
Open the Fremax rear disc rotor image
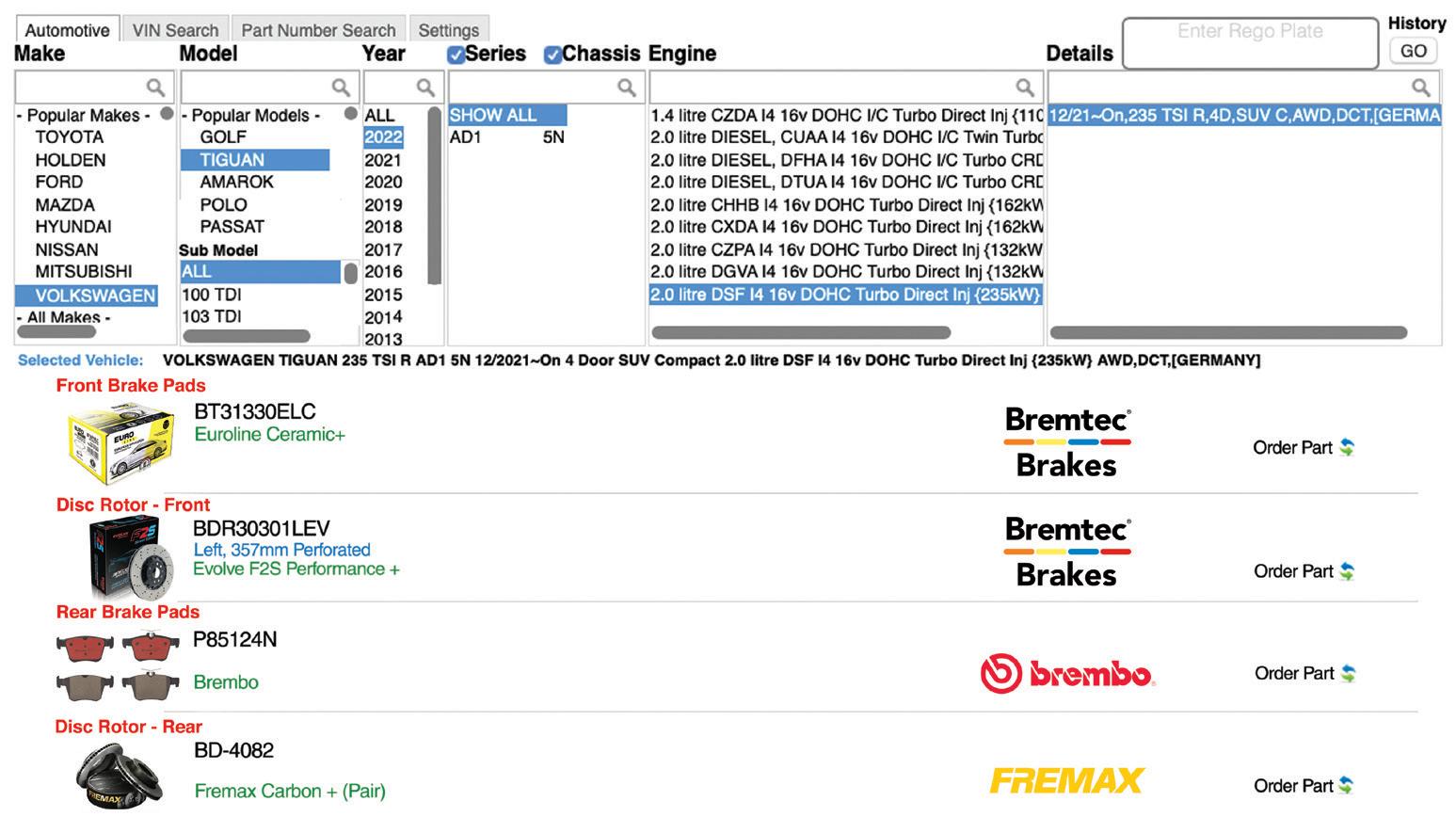[x=120, y=777]
